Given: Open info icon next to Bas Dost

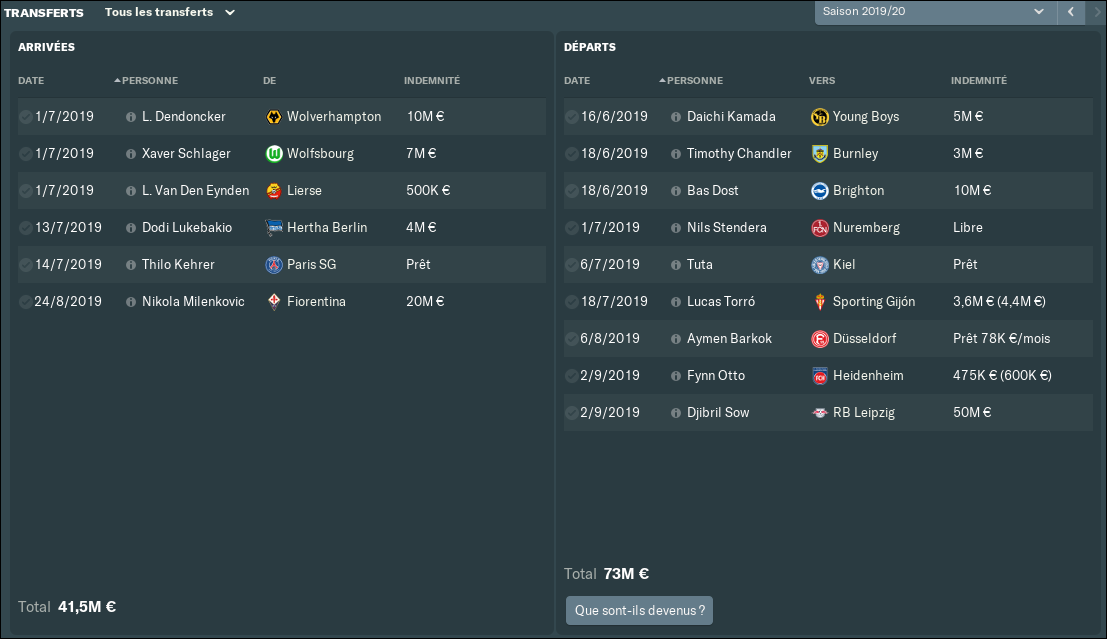Looking at the screenshot, I should pyautogui.click(x=676, y=191).
